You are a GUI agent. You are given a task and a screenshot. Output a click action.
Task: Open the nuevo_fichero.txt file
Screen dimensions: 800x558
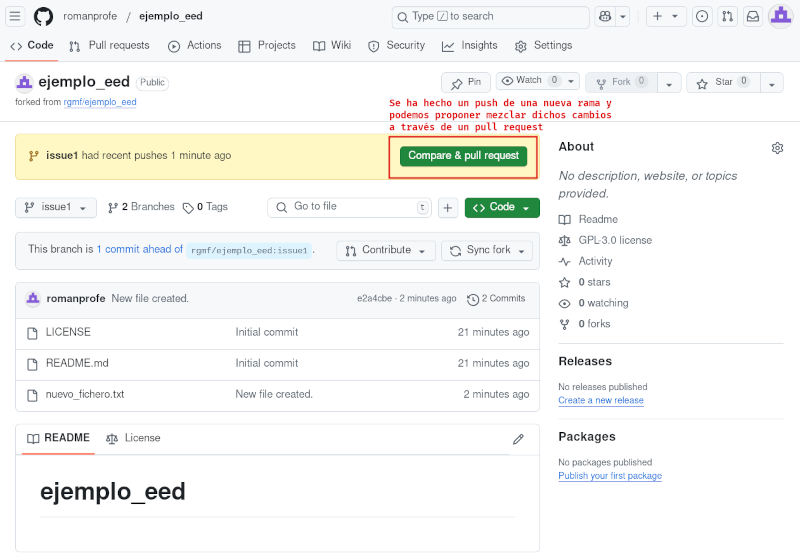(x=85, y=394)
